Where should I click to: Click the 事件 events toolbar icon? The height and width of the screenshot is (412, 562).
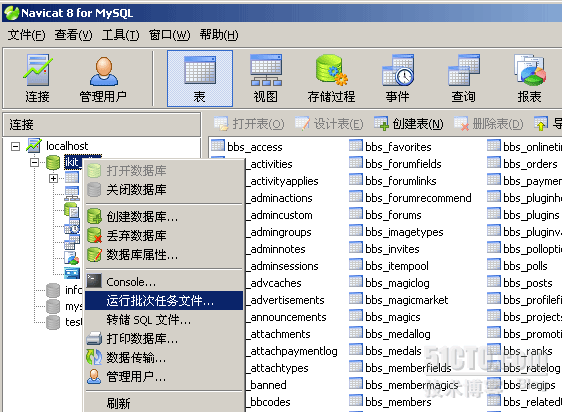[397, 79]
